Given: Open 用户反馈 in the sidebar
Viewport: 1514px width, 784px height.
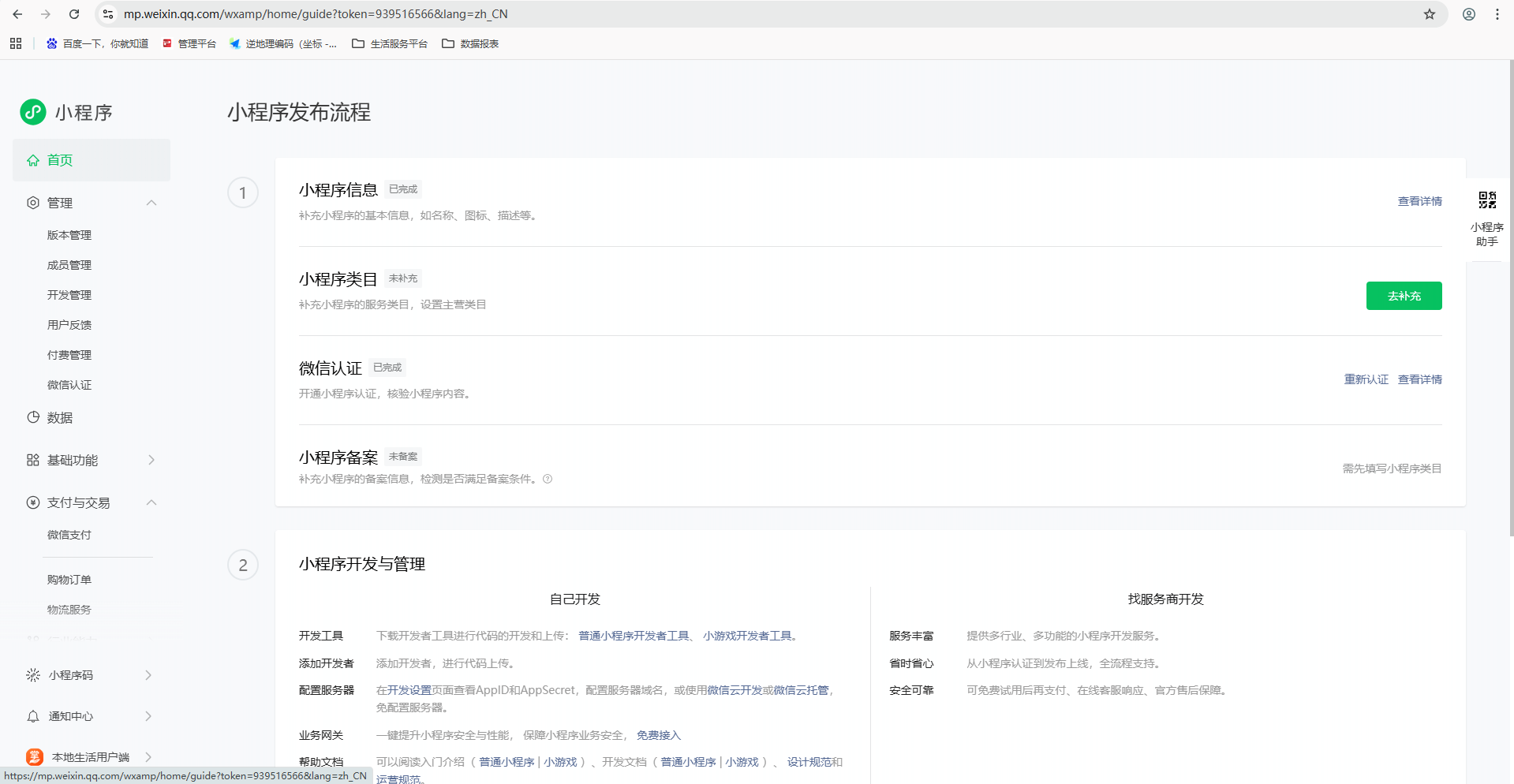Looking at the screenshot, I should [x=69, y=325].
